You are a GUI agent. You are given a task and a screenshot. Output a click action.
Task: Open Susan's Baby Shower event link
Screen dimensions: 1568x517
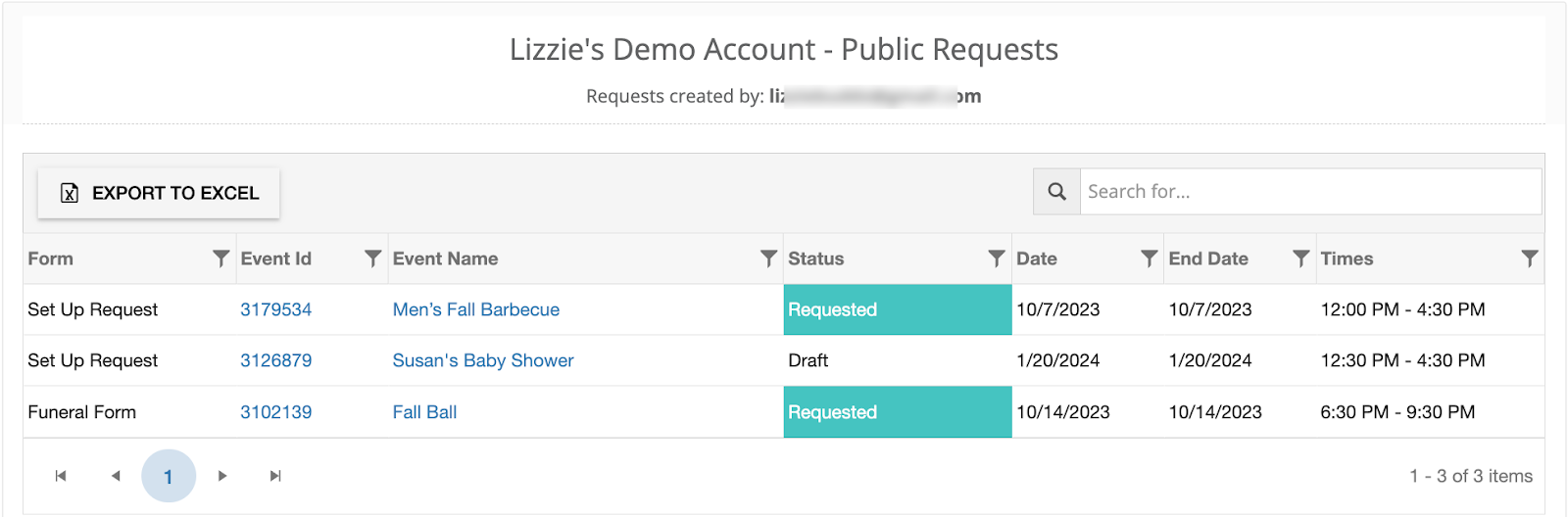click(x=482, y=360)
